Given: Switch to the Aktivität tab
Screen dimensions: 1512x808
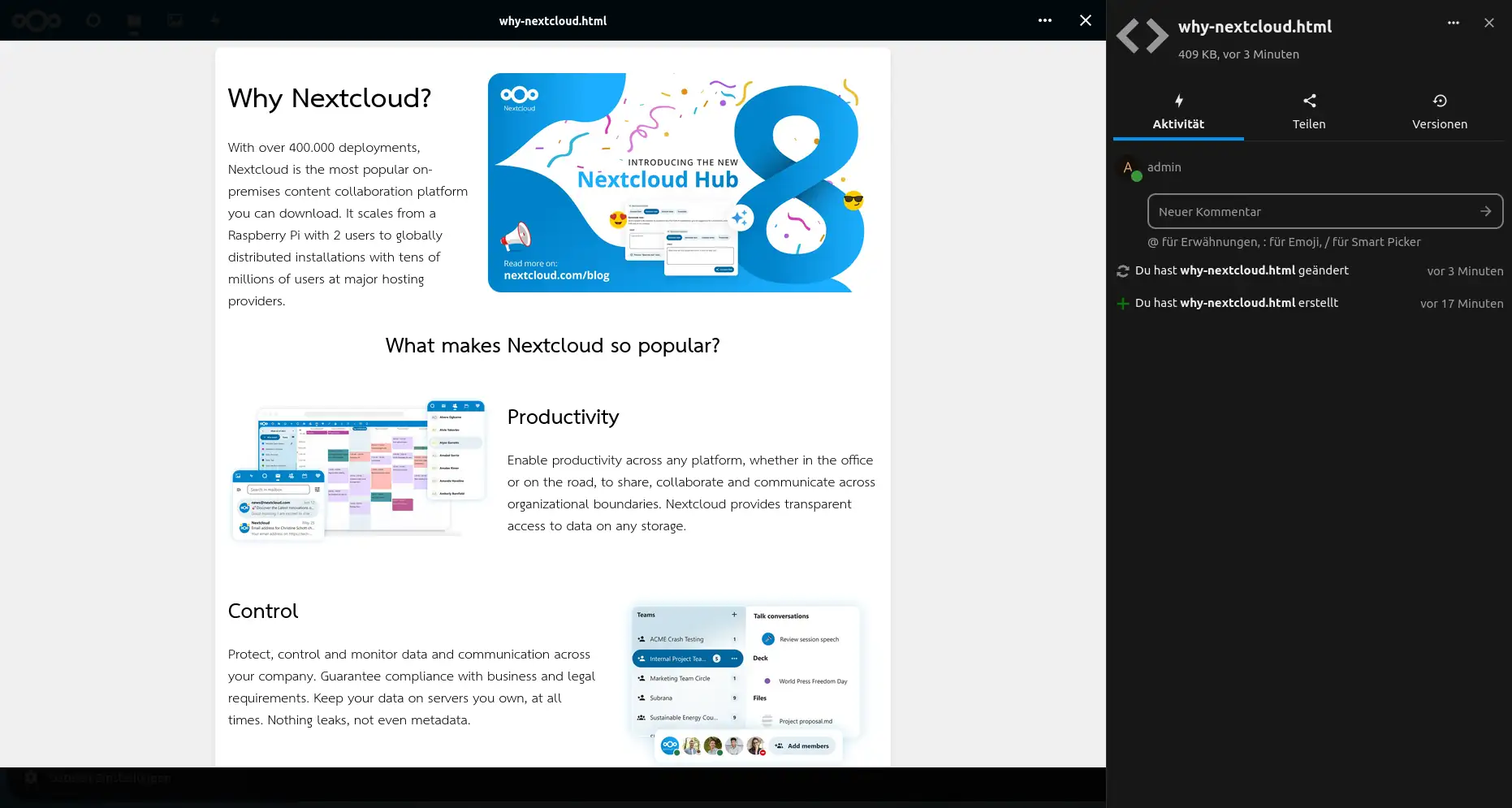Looking at the screenshot, I should coord(1178,112).
